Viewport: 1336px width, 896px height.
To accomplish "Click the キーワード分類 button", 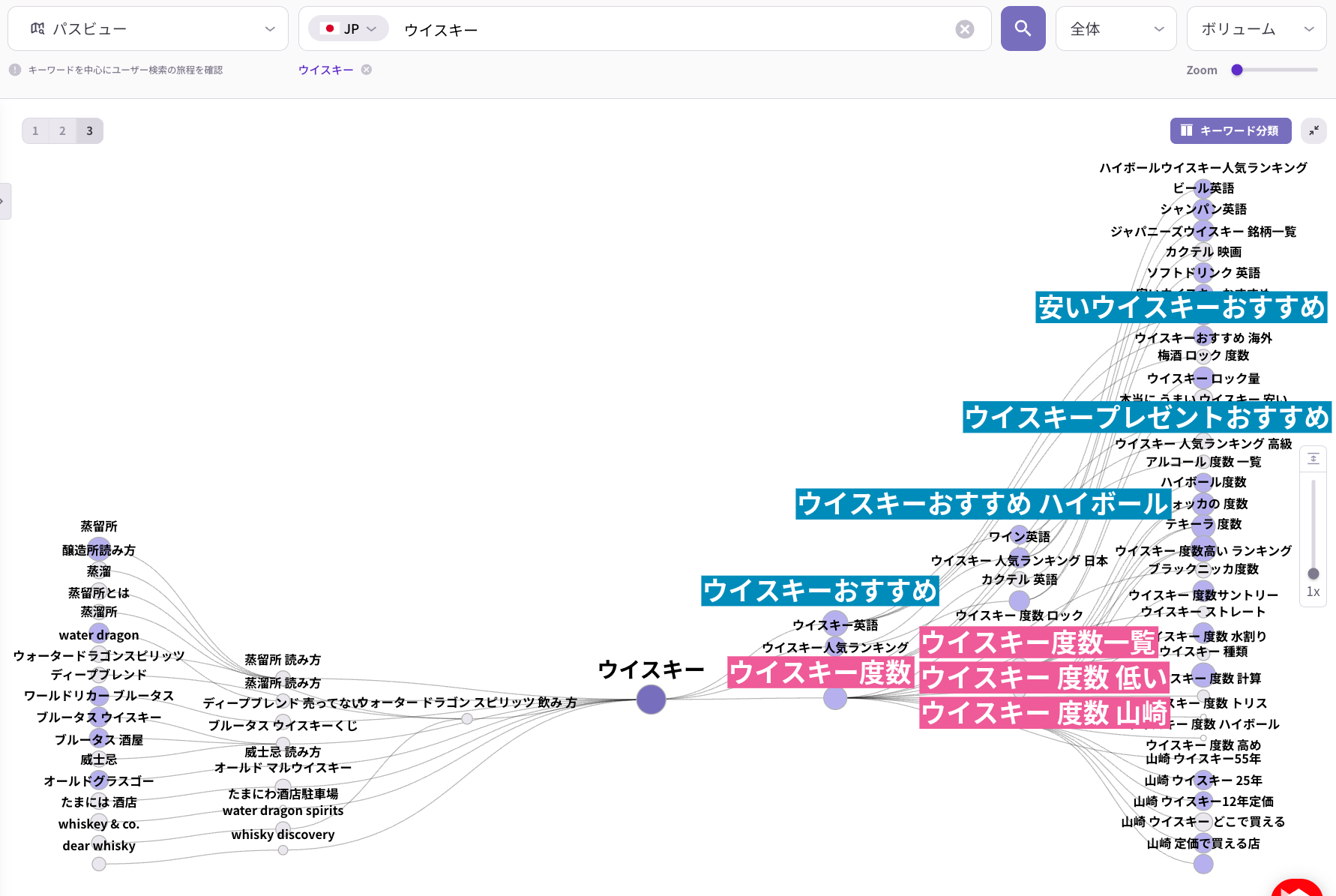I will coord(1231,130).
